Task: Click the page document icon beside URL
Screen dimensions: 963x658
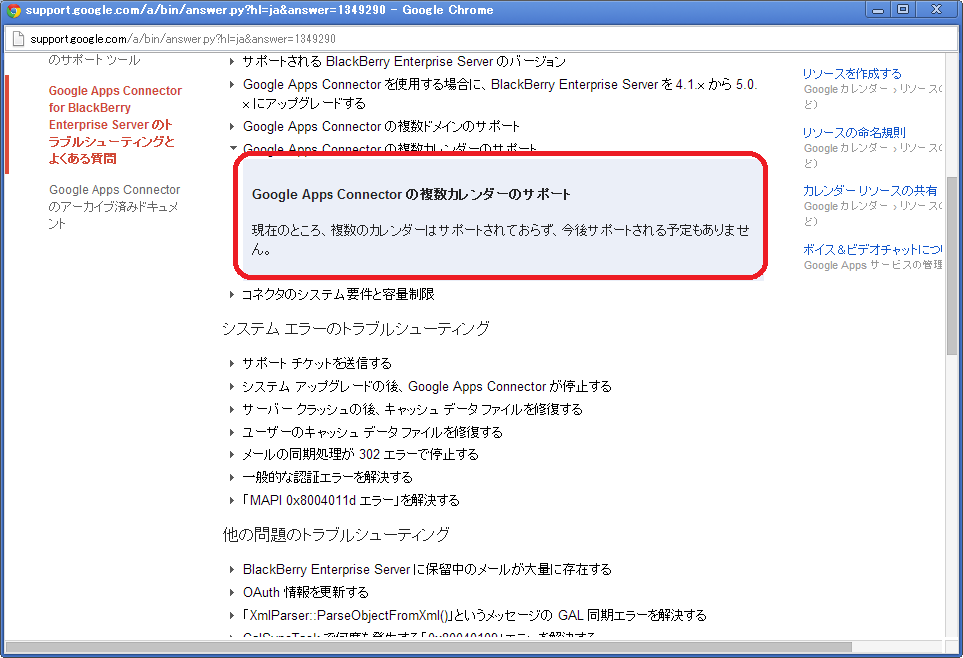Action: point(18,39)
